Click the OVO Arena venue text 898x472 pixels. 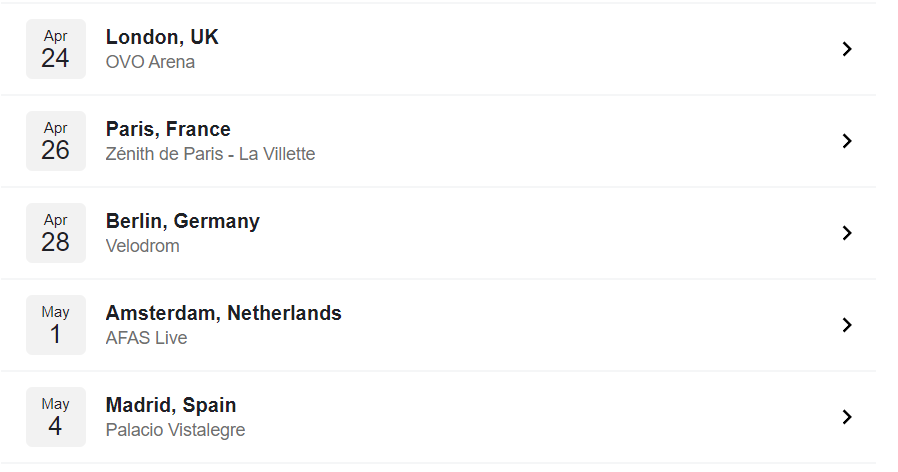coord(150,62)
